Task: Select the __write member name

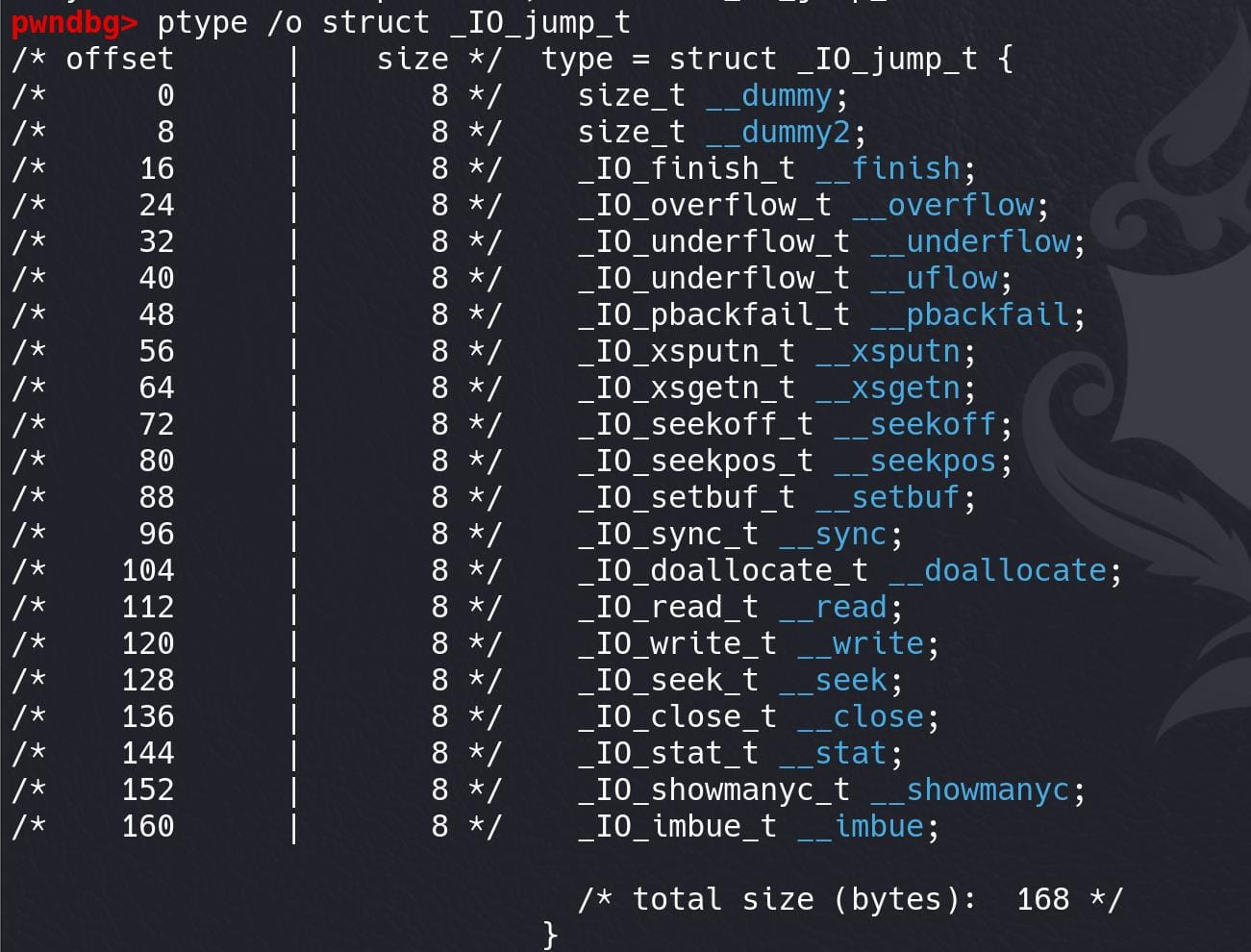Action: [x=861, y=644]
